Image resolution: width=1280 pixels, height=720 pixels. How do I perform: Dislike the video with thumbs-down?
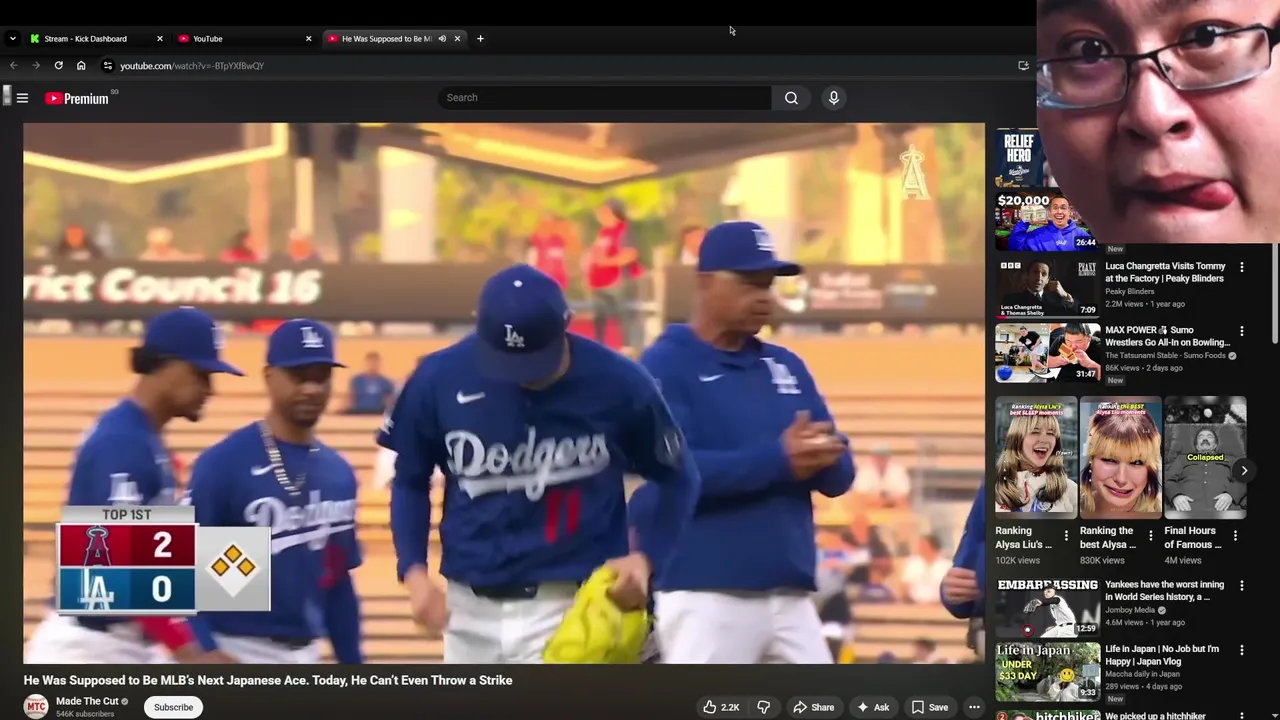[x=763, y=707]
